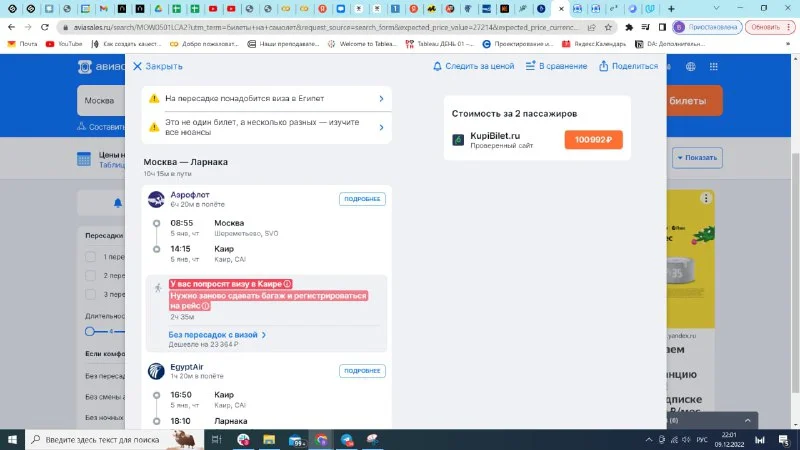
Task: Expand the several separate tickets notice
Action: tap(381, 127)
